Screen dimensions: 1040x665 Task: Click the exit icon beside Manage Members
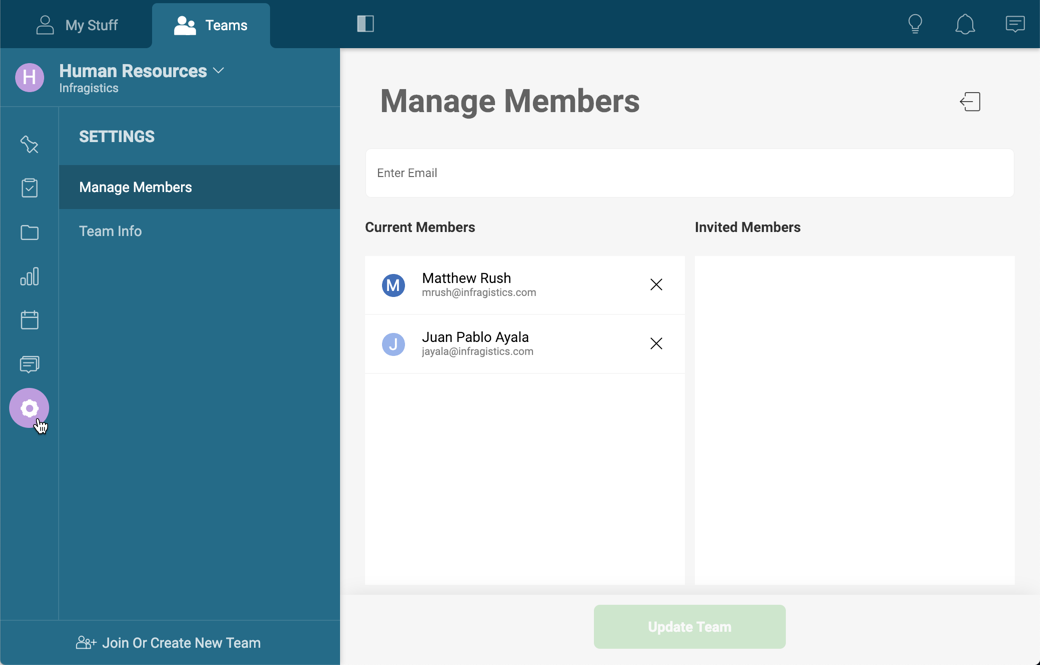click(970, 101)
